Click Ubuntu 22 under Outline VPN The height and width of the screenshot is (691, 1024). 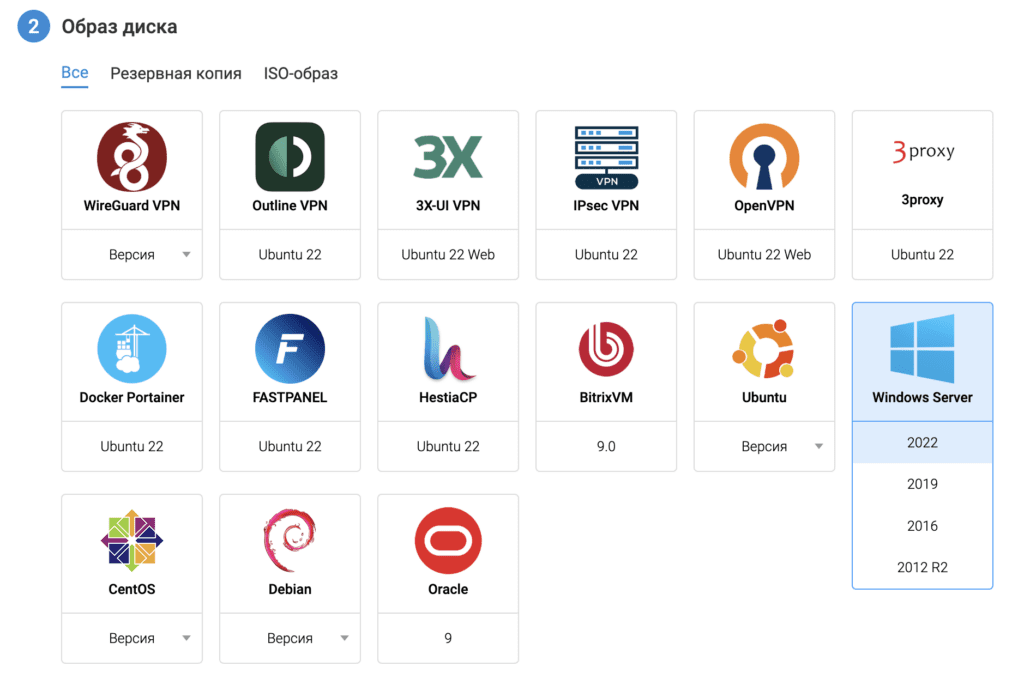tap(290, 255)
